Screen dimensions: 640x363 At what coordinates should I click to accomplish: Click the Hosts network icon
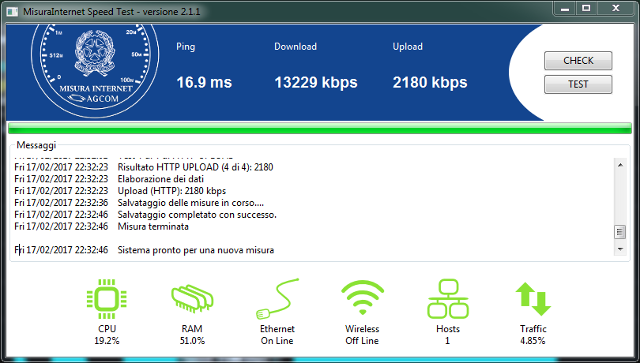click(448, 299)
